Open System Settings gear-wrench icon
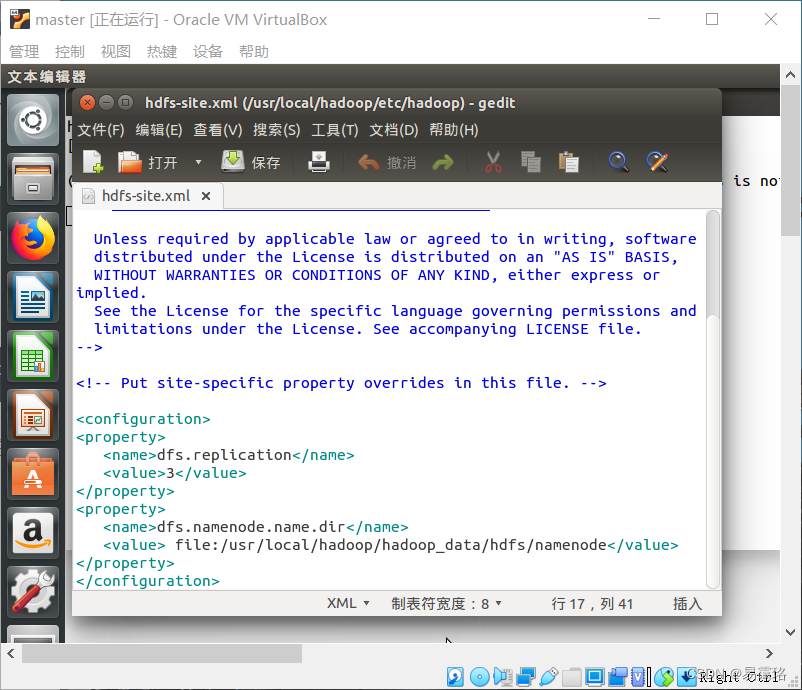Viewport: 802px width, 690px height. click(x=33, y=592)
